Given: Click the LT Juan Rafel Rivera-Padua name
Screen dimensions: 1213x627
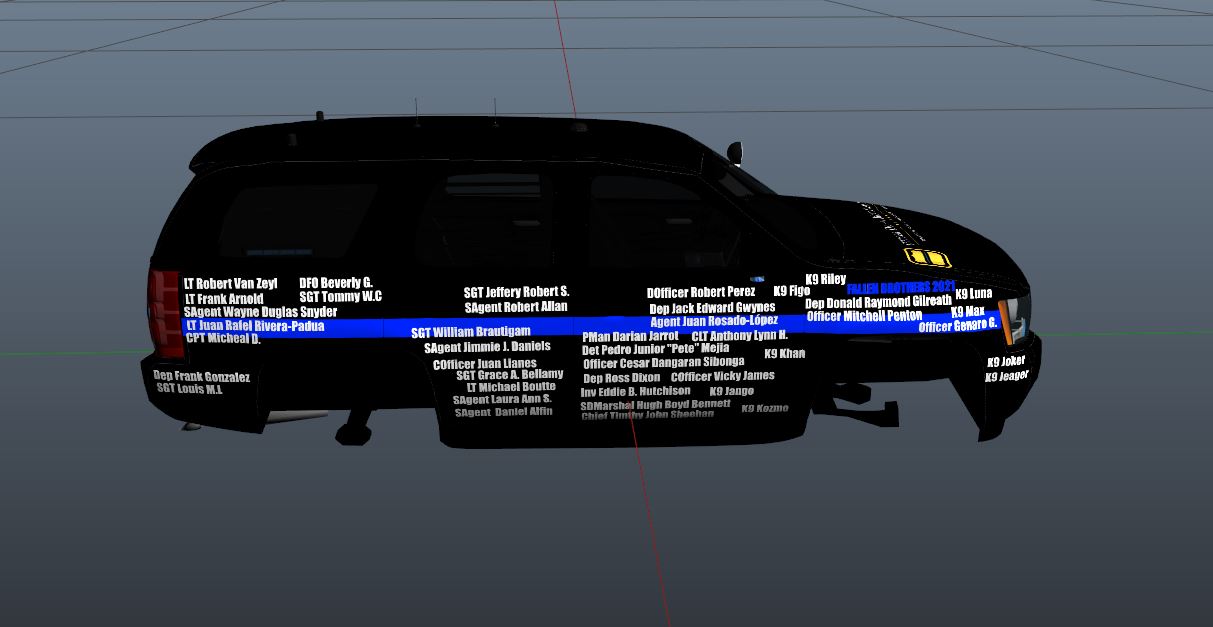Looking at the screenshot, I should pyautogui.click(x=255, y=326).
